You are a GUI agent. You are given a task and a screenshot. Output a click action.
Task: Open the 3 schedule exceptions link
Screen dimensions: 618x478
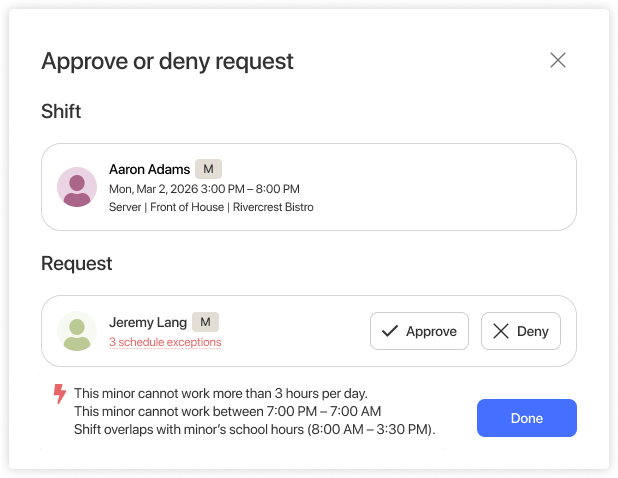165,342
